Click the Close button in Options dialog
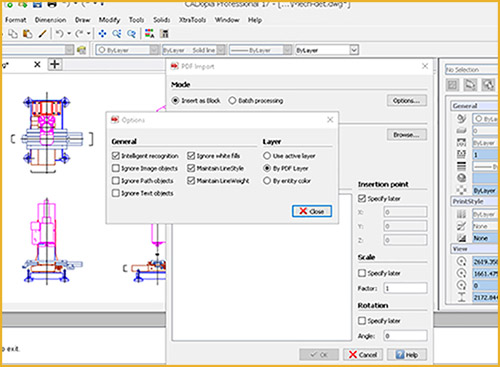The height and width of the screenshot is (367, 500). (312, 211)
